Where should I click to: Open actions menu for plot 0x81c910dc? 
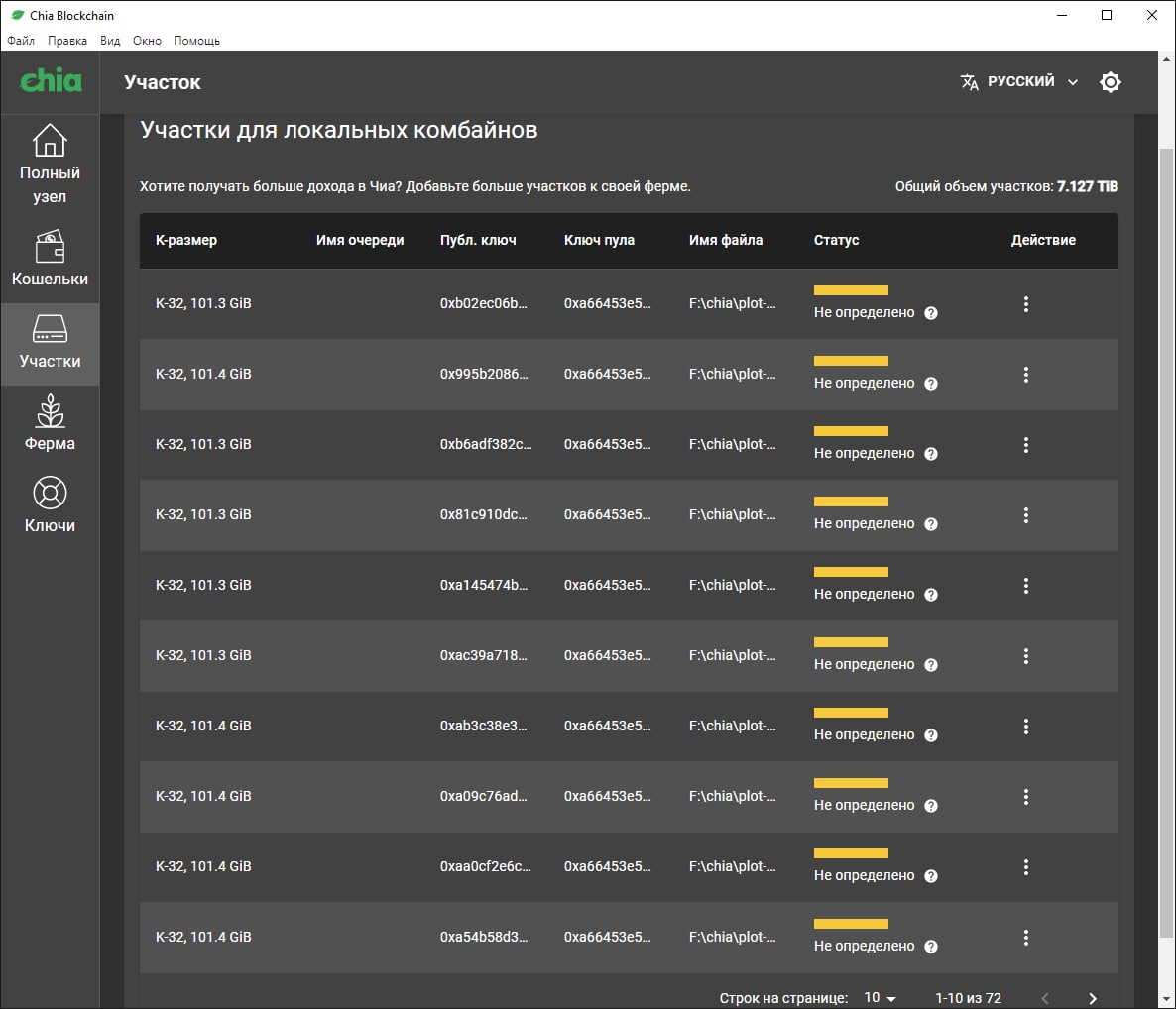pyautogui.click(x=1026, y=515)
